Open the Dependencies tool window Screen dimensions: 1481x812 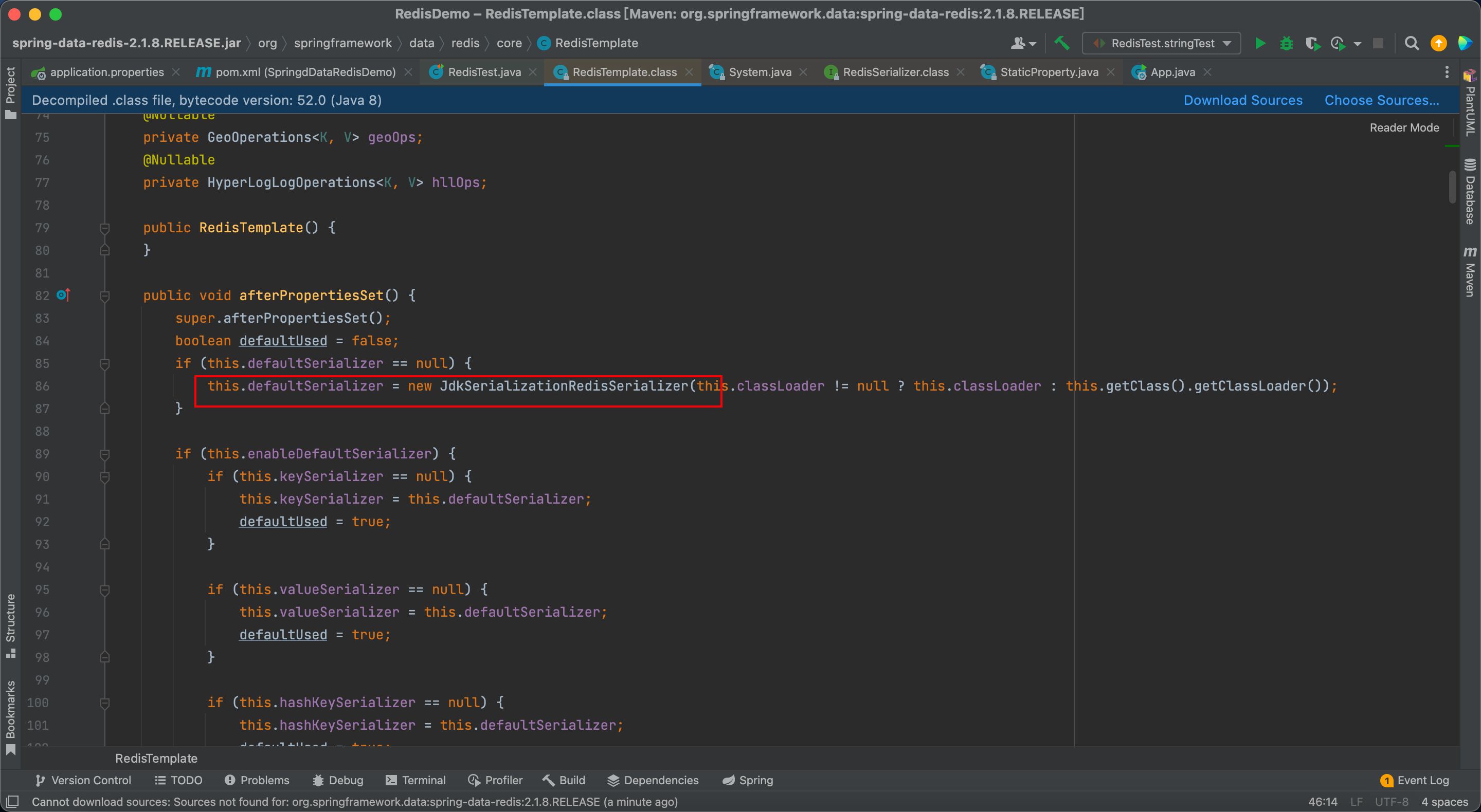(653, 780)
